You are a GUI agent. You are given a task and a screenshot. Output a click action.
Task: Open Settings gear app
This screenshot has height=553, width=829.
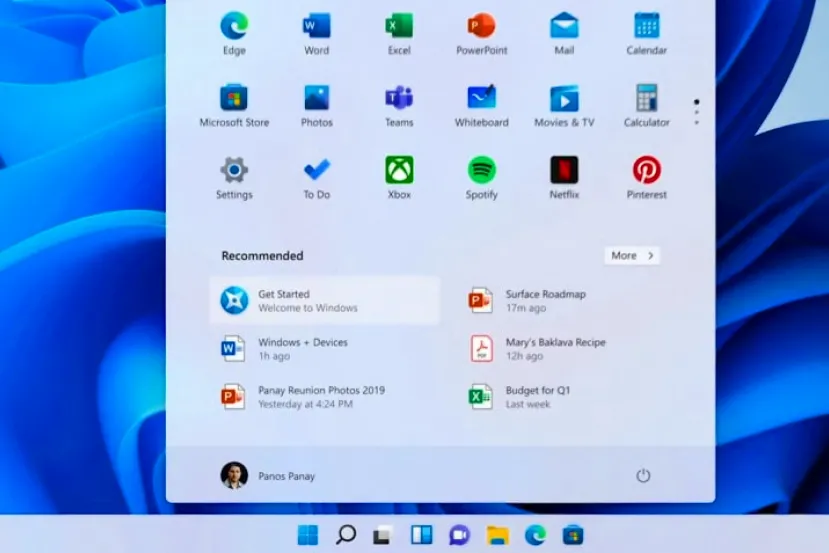pos(234,178)
